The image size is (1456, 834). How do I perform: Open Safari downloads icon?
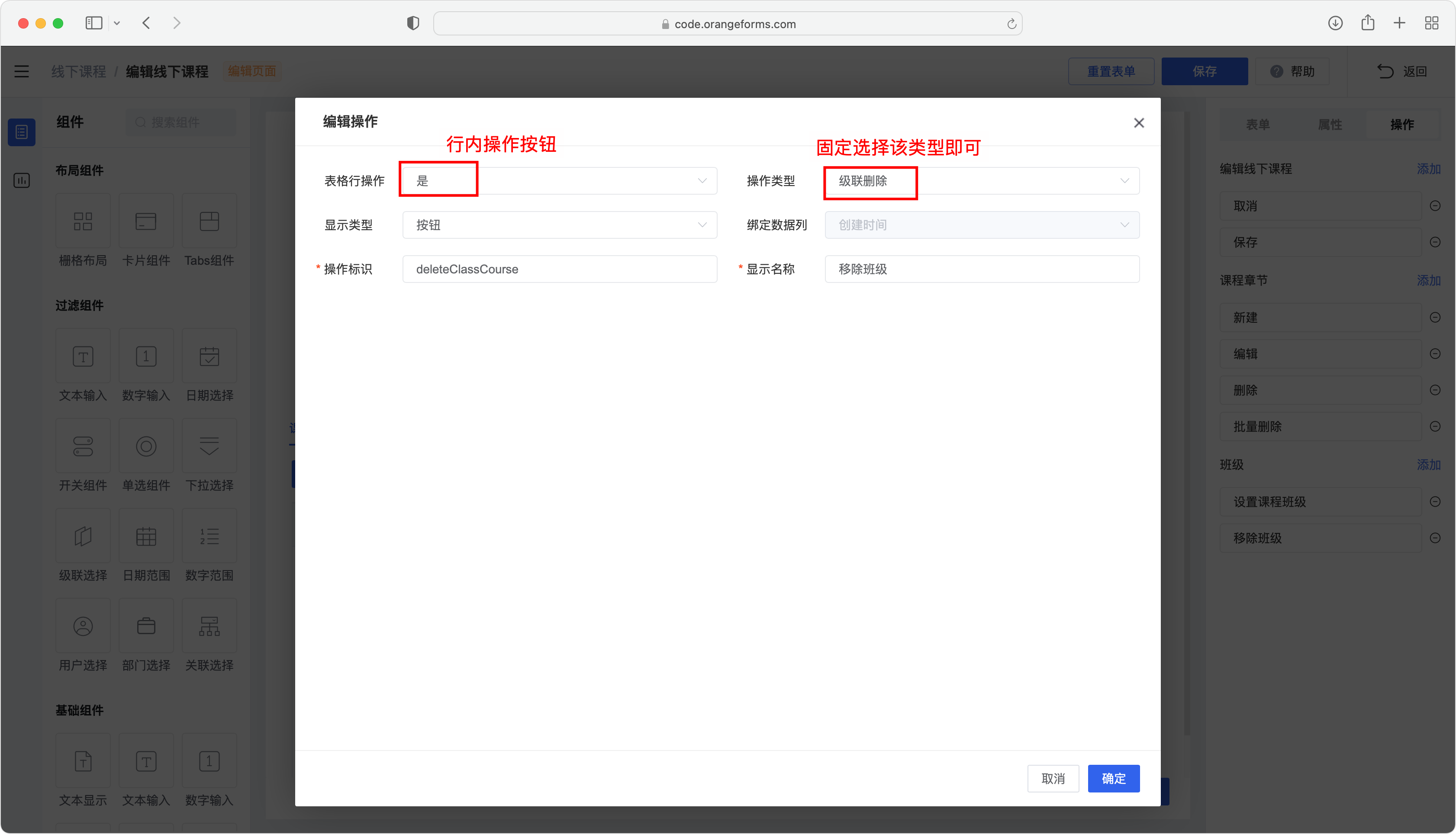click(1335, 23)
